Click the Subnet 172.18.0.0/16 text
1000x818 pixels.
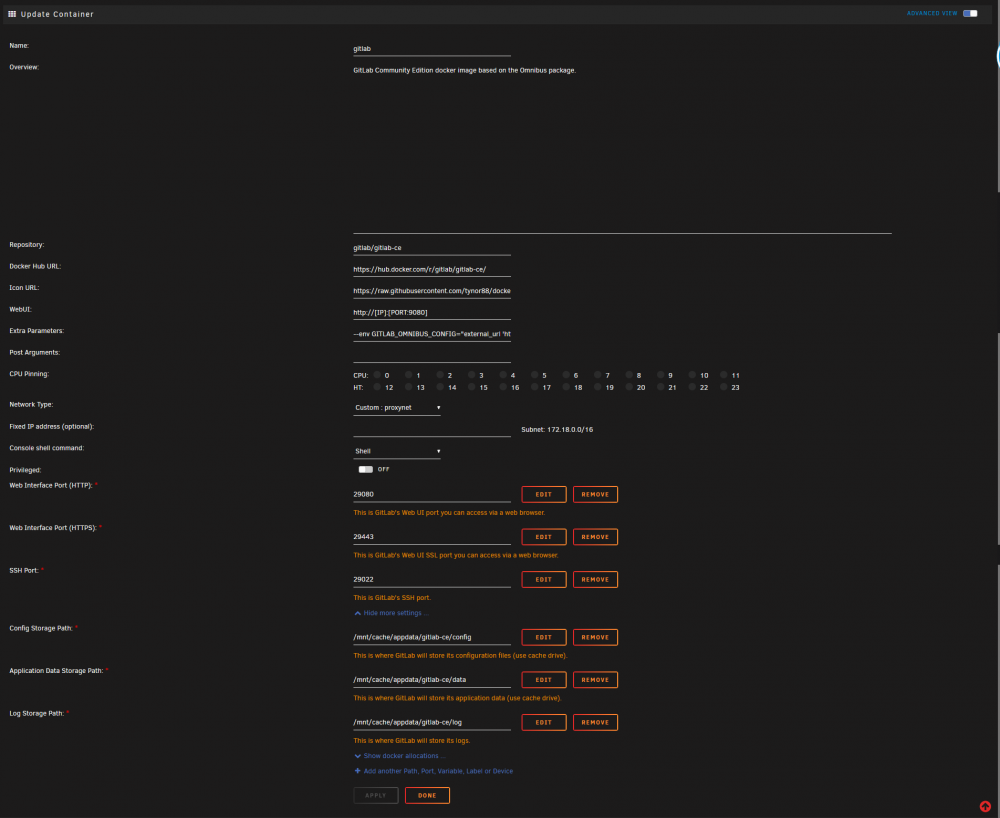tap(557, 430)
